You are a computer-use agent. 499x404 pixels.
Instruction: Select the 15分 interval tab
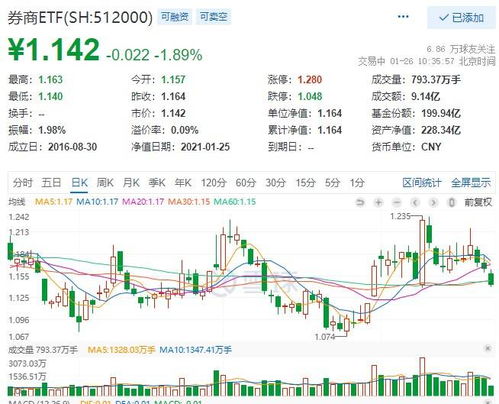[306, 183]
